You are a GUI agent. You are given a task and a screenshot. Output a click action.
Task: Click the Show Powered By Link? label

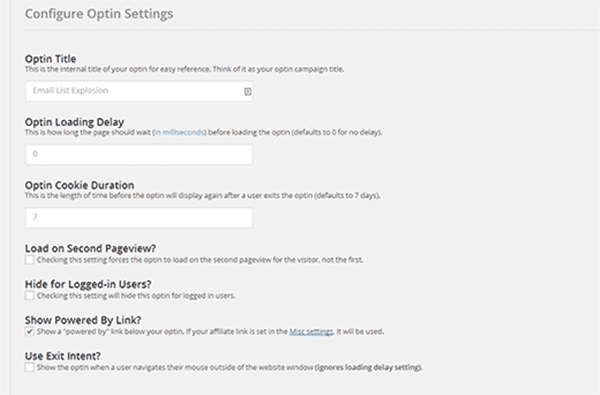(83, 320)
